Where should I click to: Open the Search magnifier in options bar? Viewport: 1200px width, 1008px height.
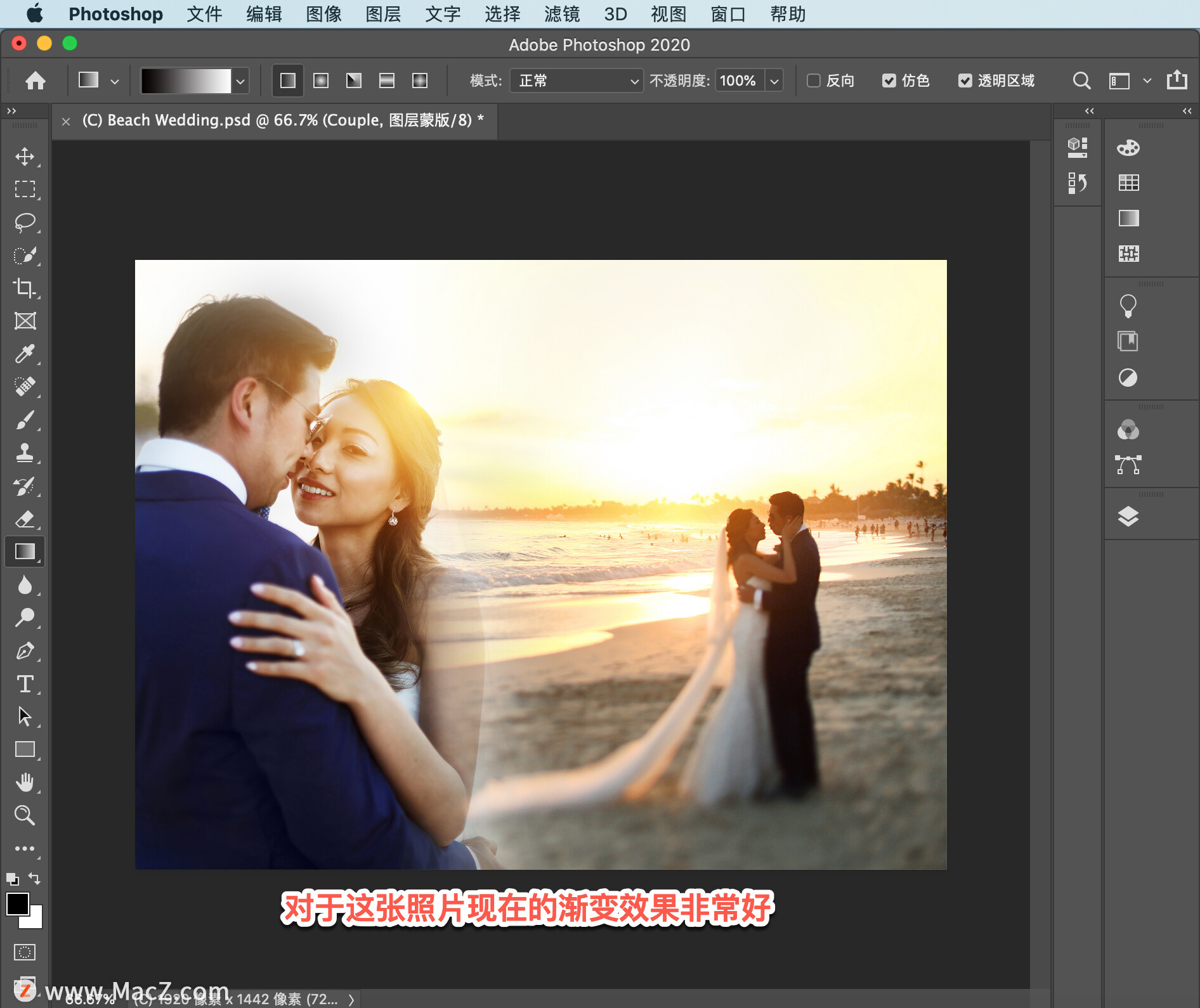[x=1081, y=81]
